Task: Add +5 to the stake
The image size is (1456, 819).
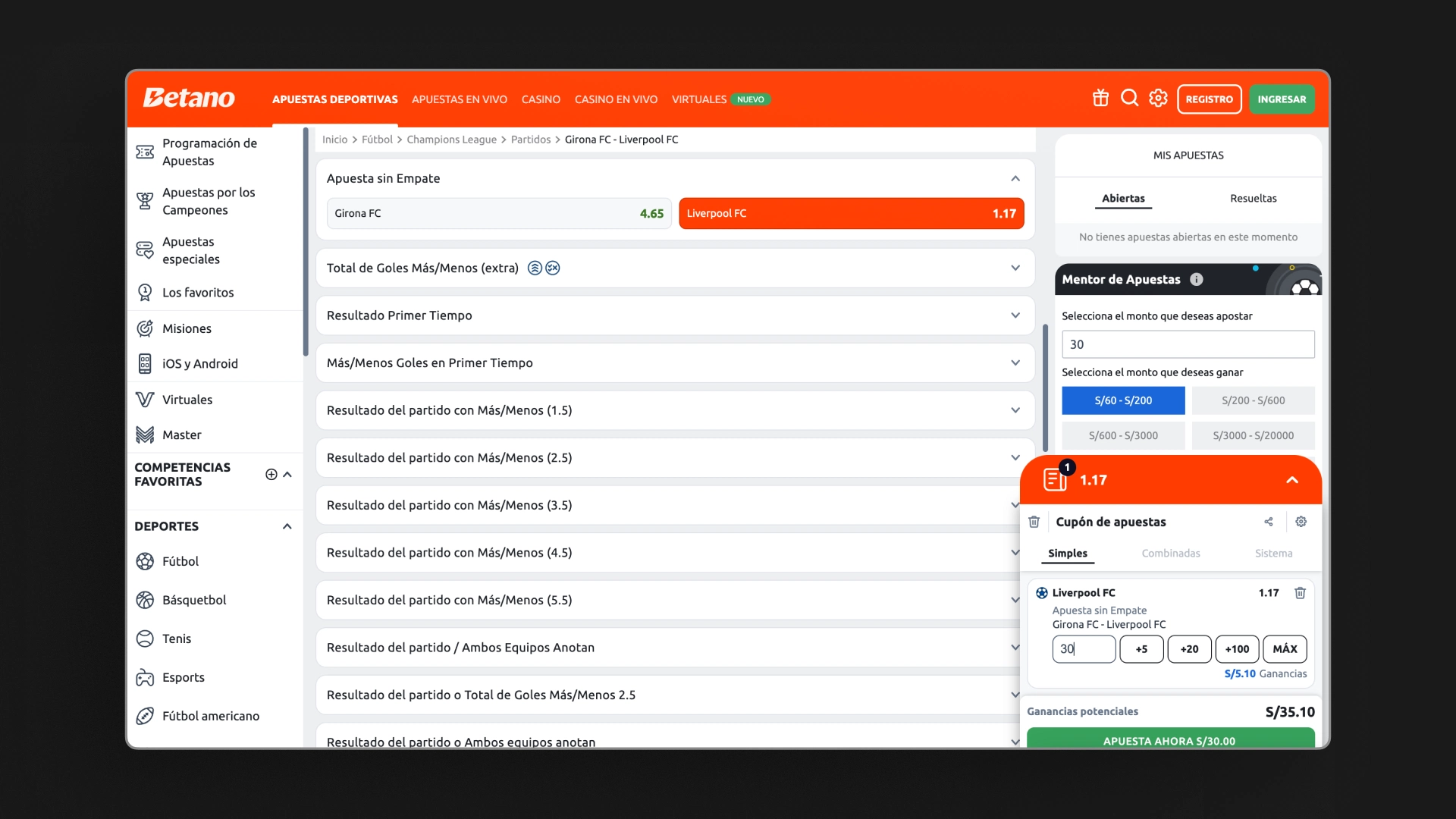Action: coord(1141,649)
